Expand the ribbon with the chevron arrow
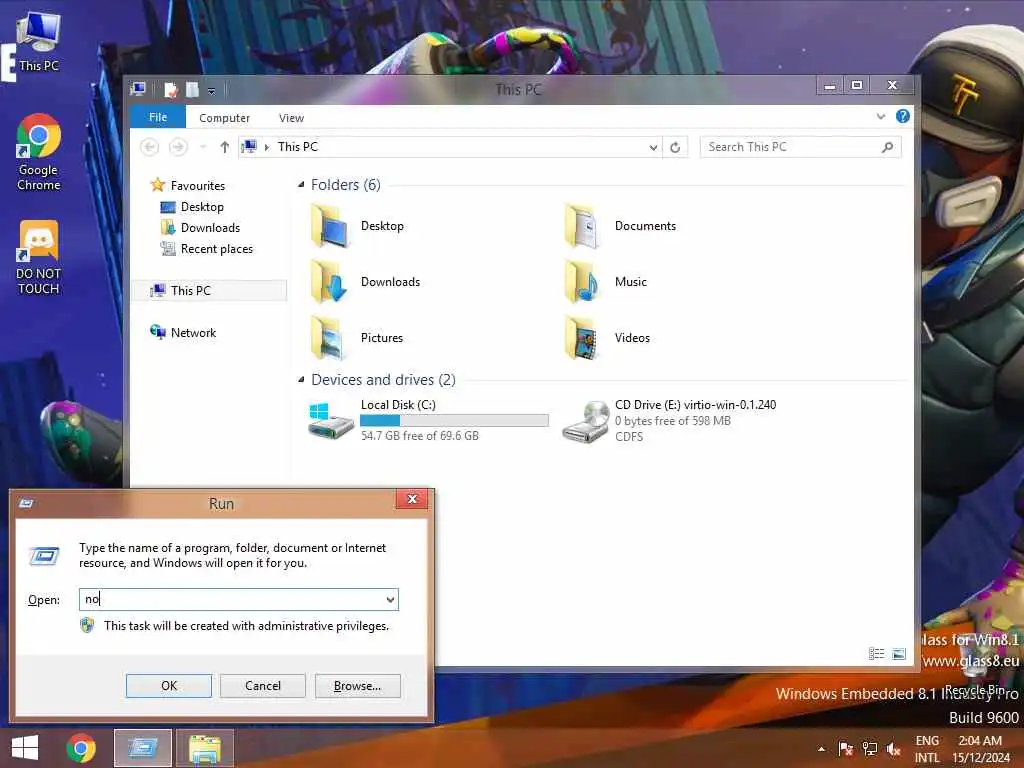 tap(880, 116)
